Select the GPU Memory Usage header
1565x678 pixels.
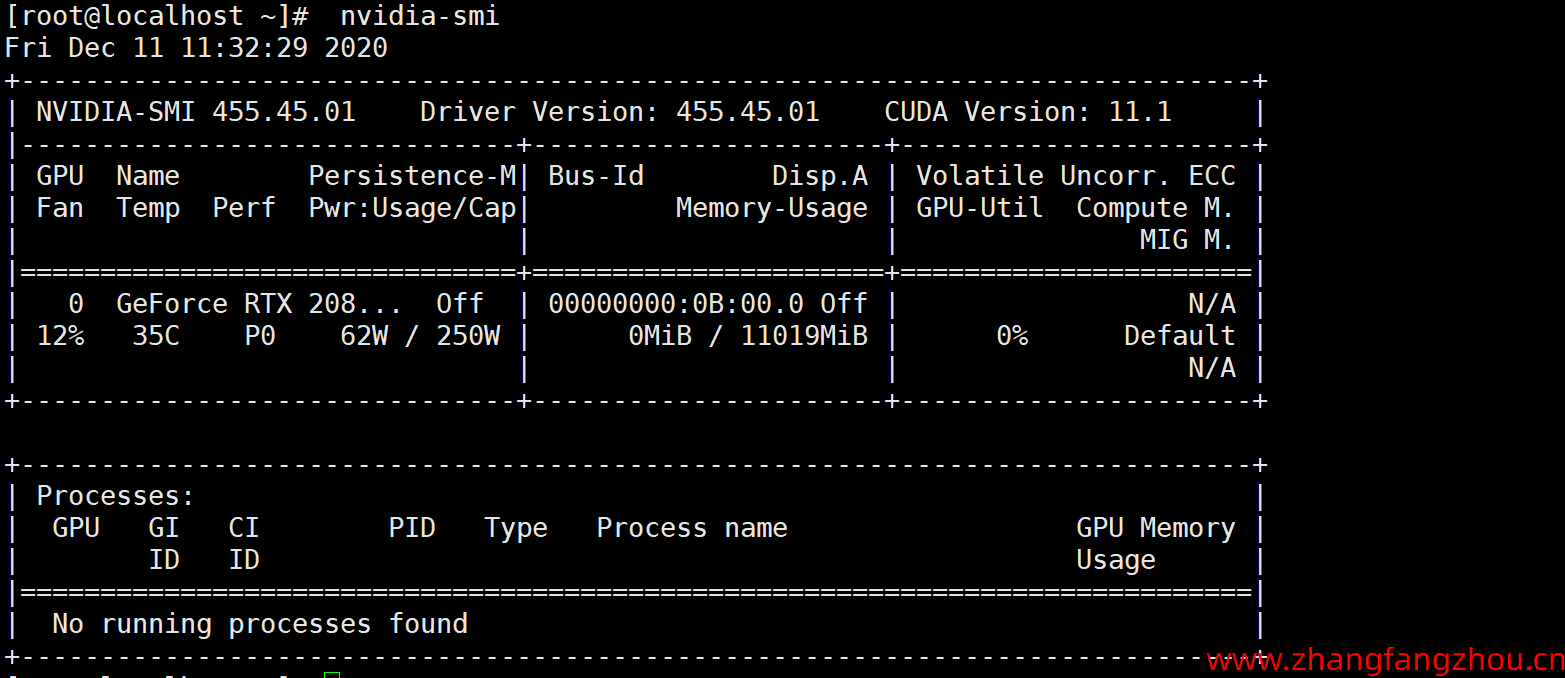(1156, 544)
